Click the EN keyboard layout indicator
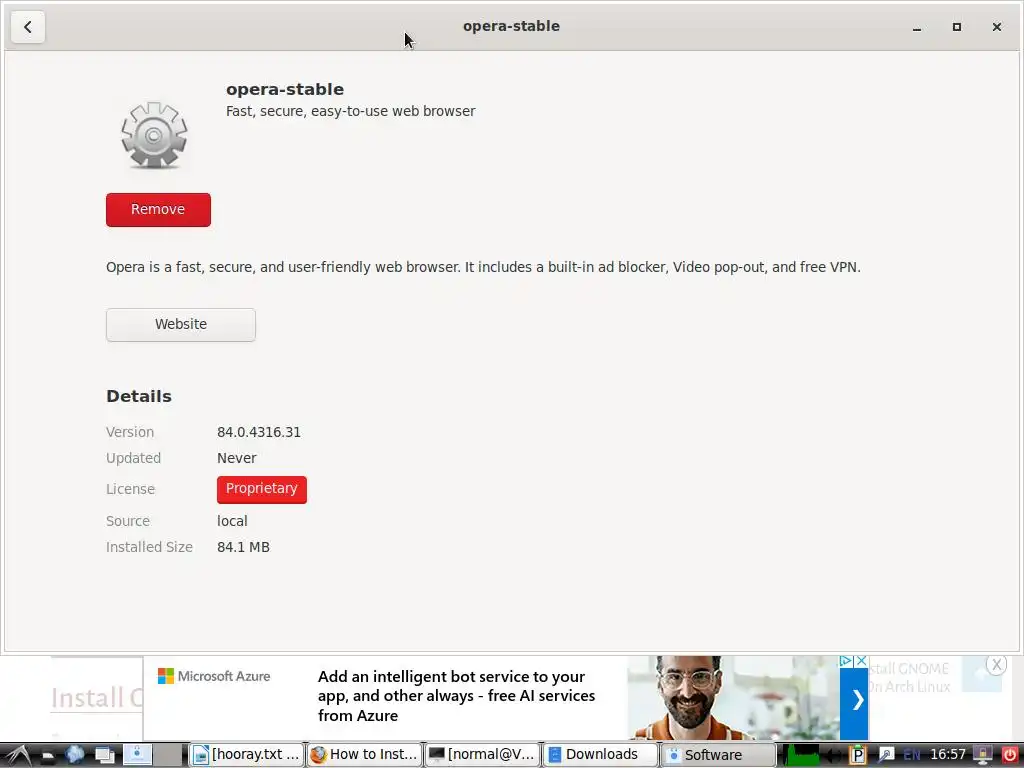 click(912, 755)
